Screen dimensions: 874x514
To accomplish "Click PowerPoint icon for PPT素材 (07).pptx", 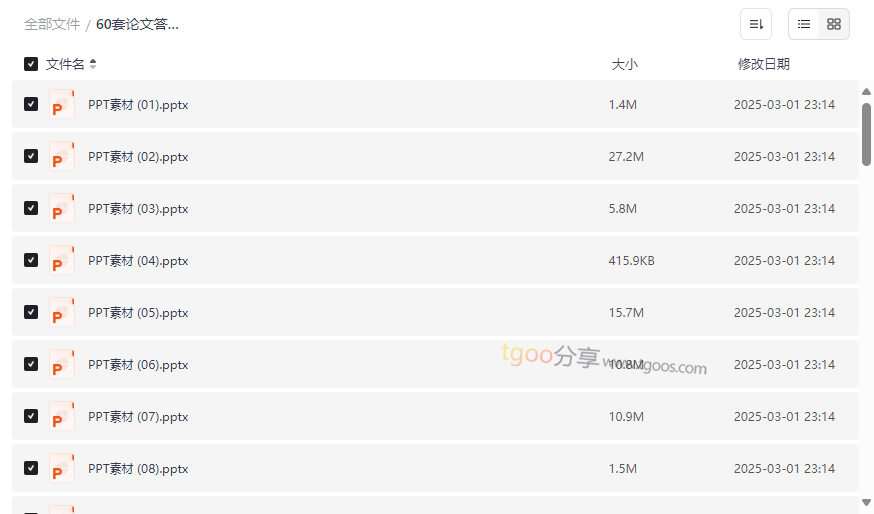I will pyautogui.click(x=62, y=417).
